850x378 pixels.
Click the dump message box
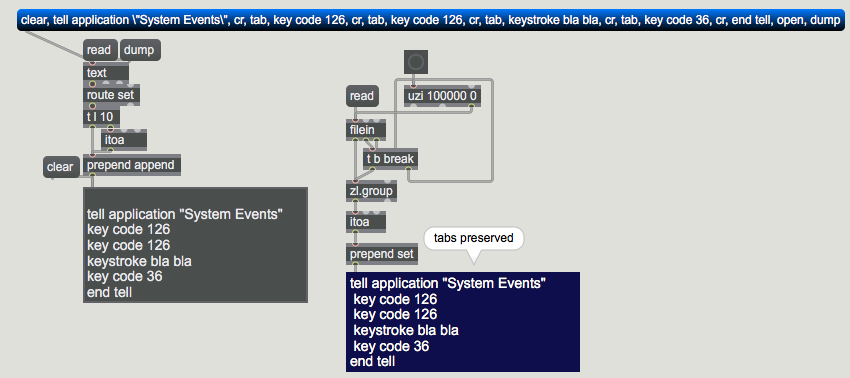[139, 50]
